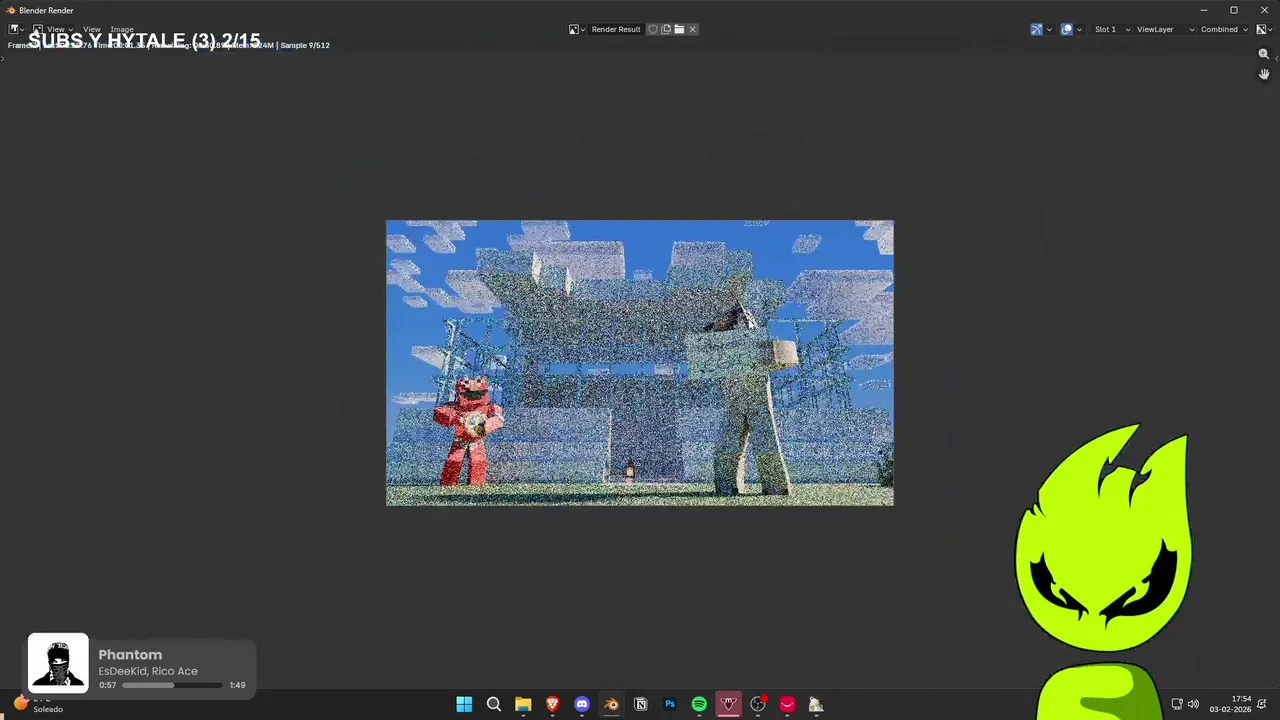
Task: Toggle the overlays display button
Action: pyautogui.click(x=1067, y=29)
